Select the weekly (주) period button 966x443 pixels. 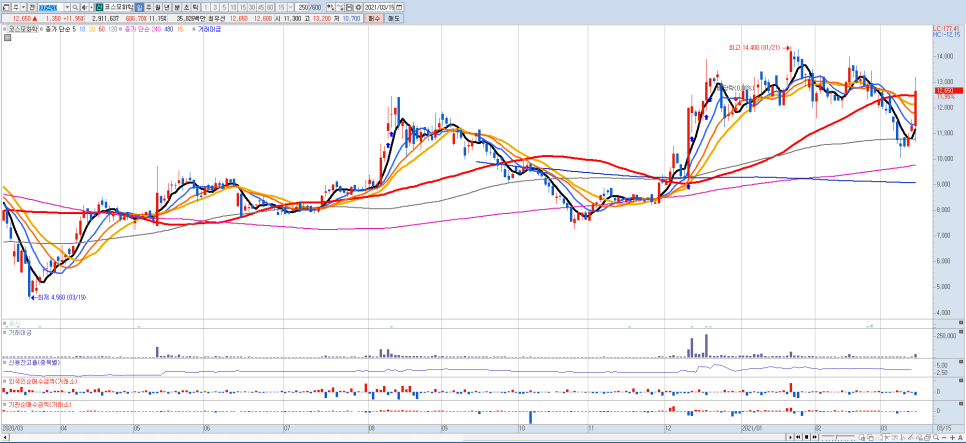pyautogui.click(x=148, y=7)
